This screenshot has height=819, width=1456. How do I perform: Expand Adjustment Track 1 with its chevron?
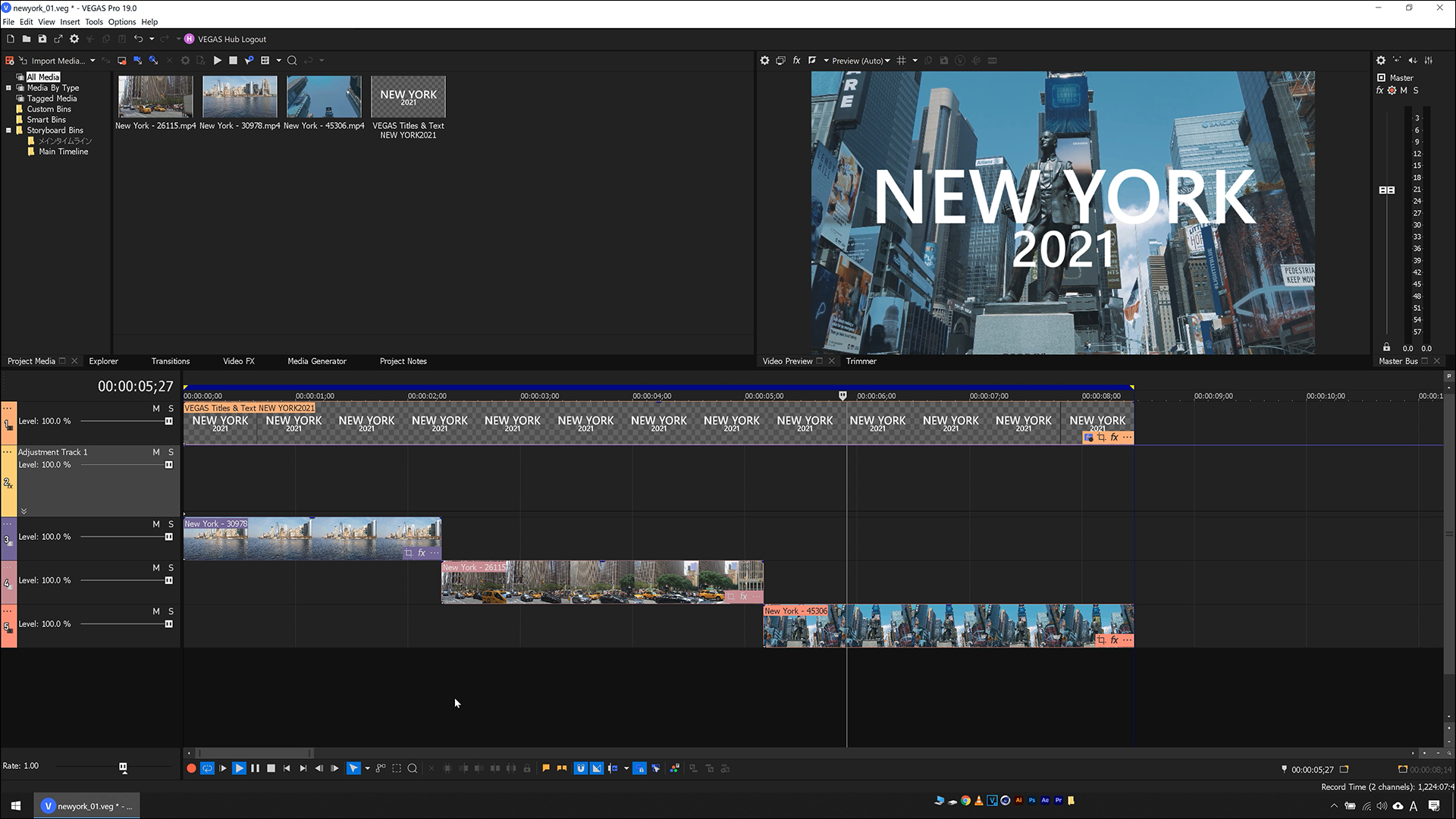point(24,511)
